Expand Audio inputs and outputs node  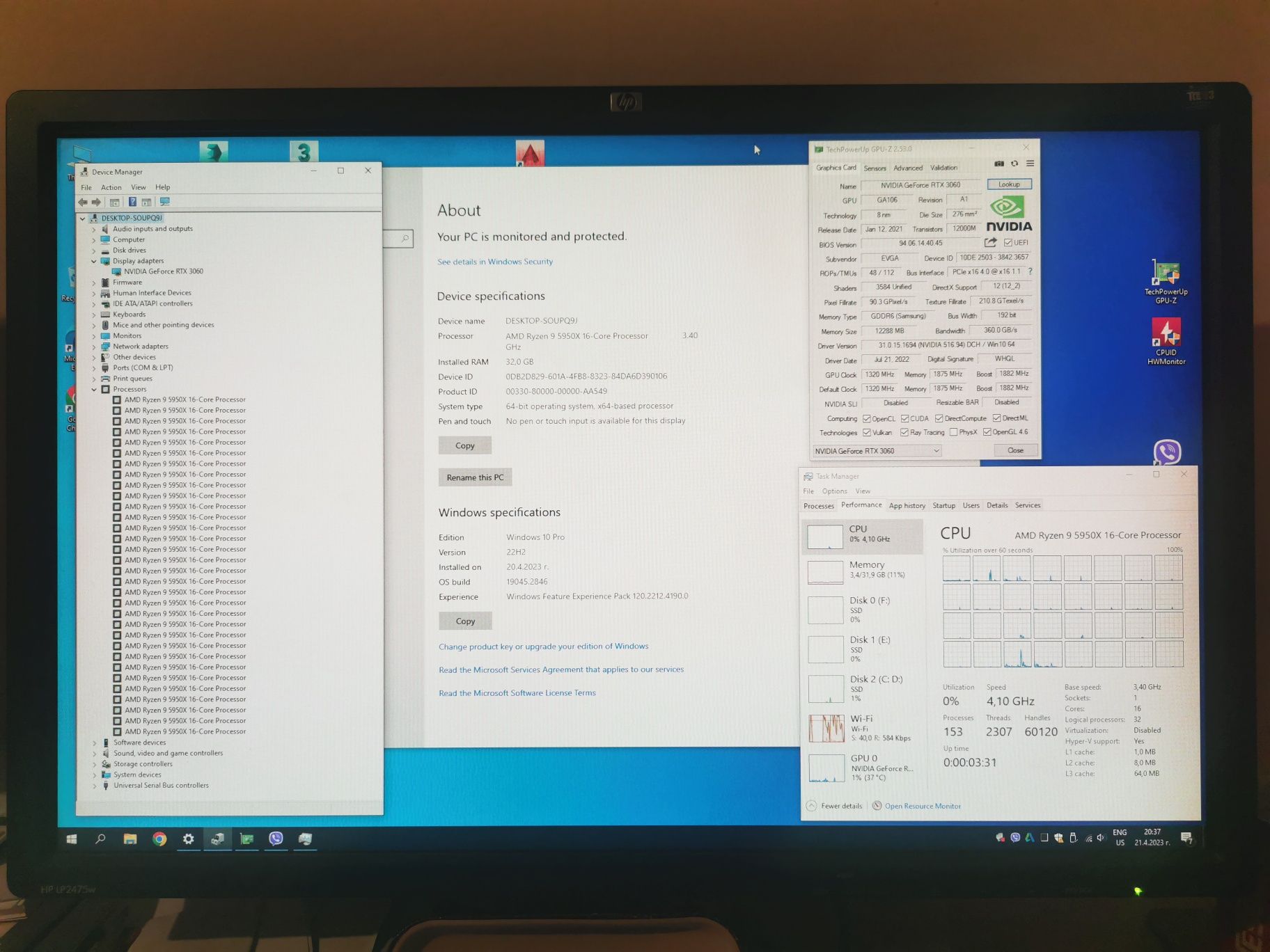[x=94, y=229]
